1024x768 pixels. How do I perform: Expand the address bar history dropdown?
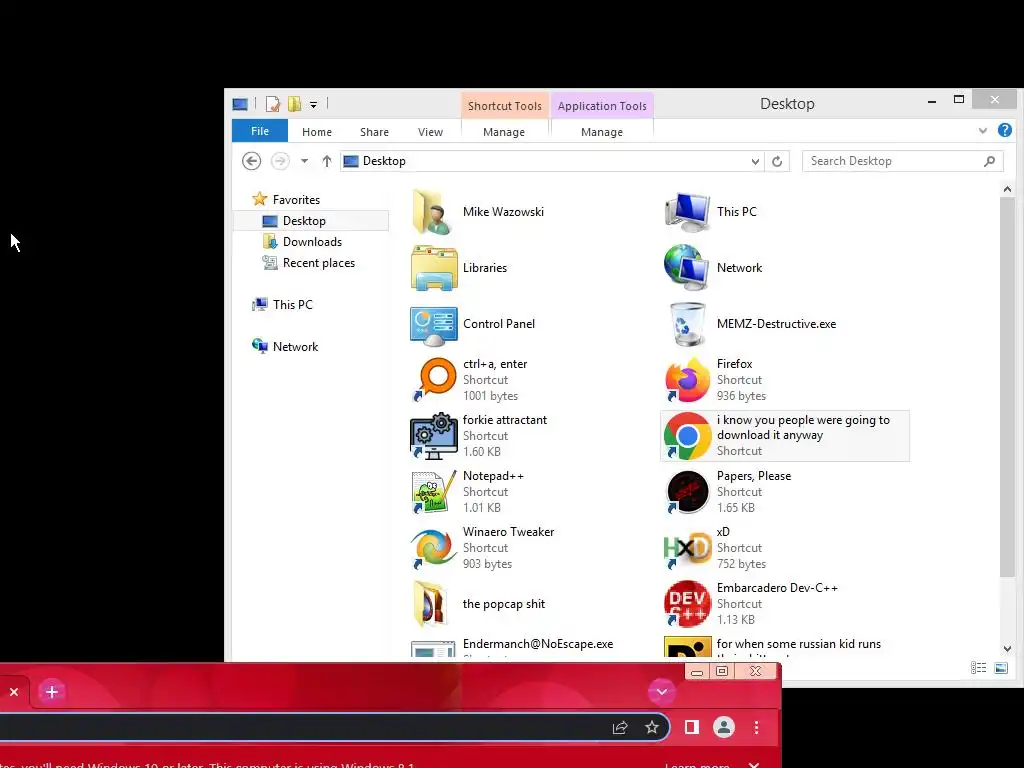point(755,161)
